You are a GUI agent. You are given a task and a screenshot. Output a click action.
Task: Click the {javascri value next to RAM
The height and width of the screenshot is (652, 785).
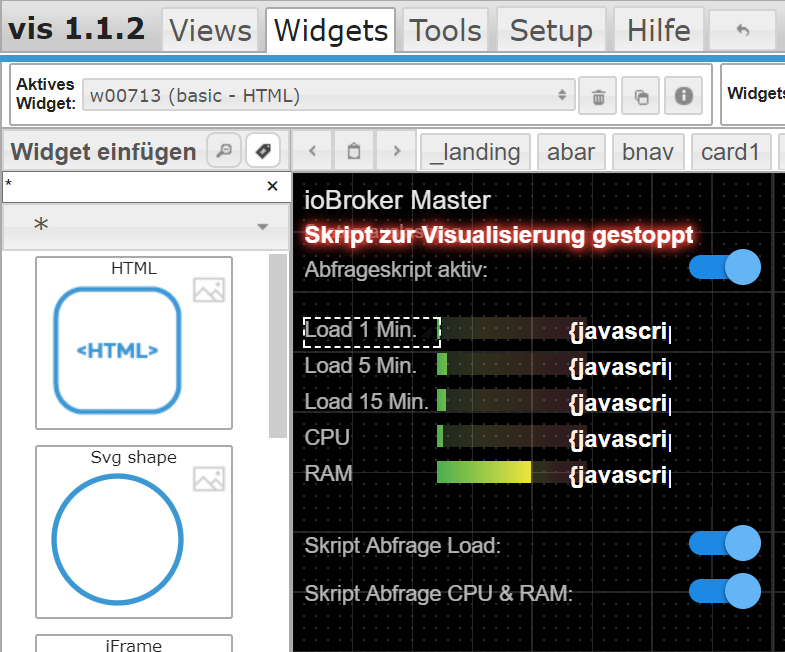pyautogui.click(x=620, y=475)
